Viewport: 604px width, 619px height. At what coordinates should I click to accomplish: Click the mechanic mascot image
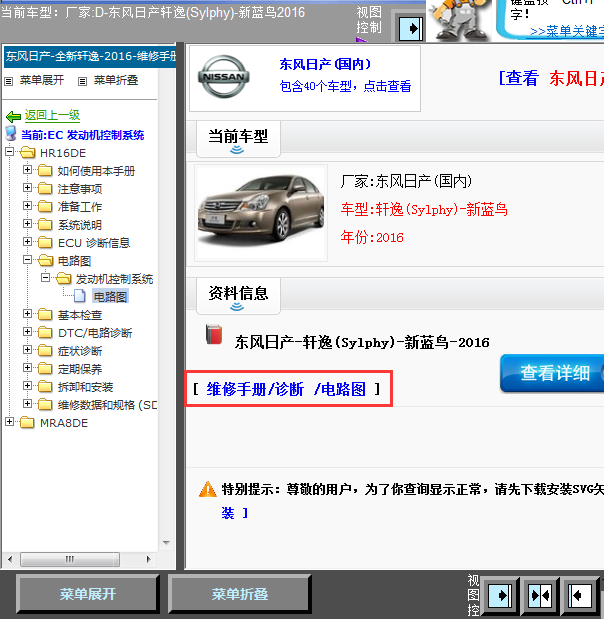pos(459,20)
